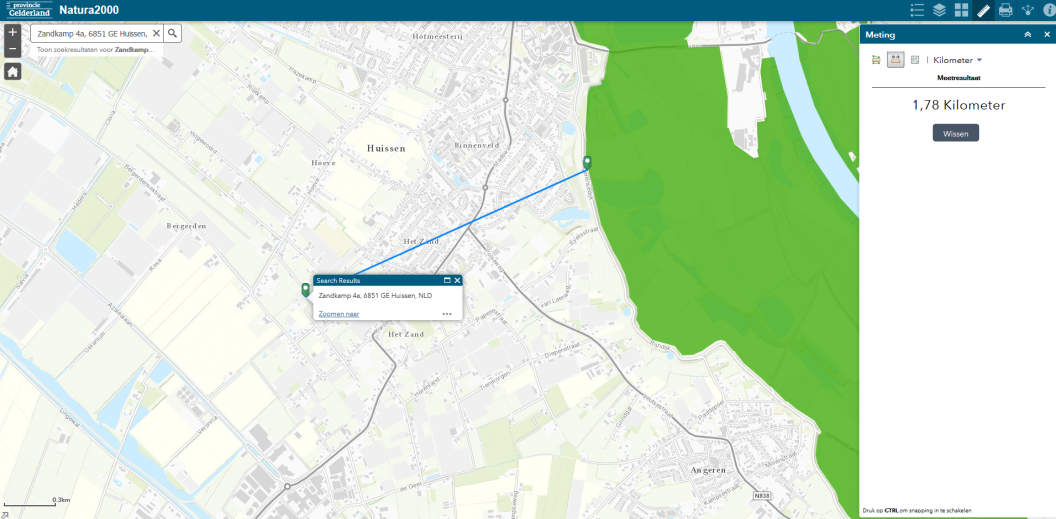This screenshot has height=519, width=1056.
Task: Open the Layer list widget
Action: [x=939, y=10]
